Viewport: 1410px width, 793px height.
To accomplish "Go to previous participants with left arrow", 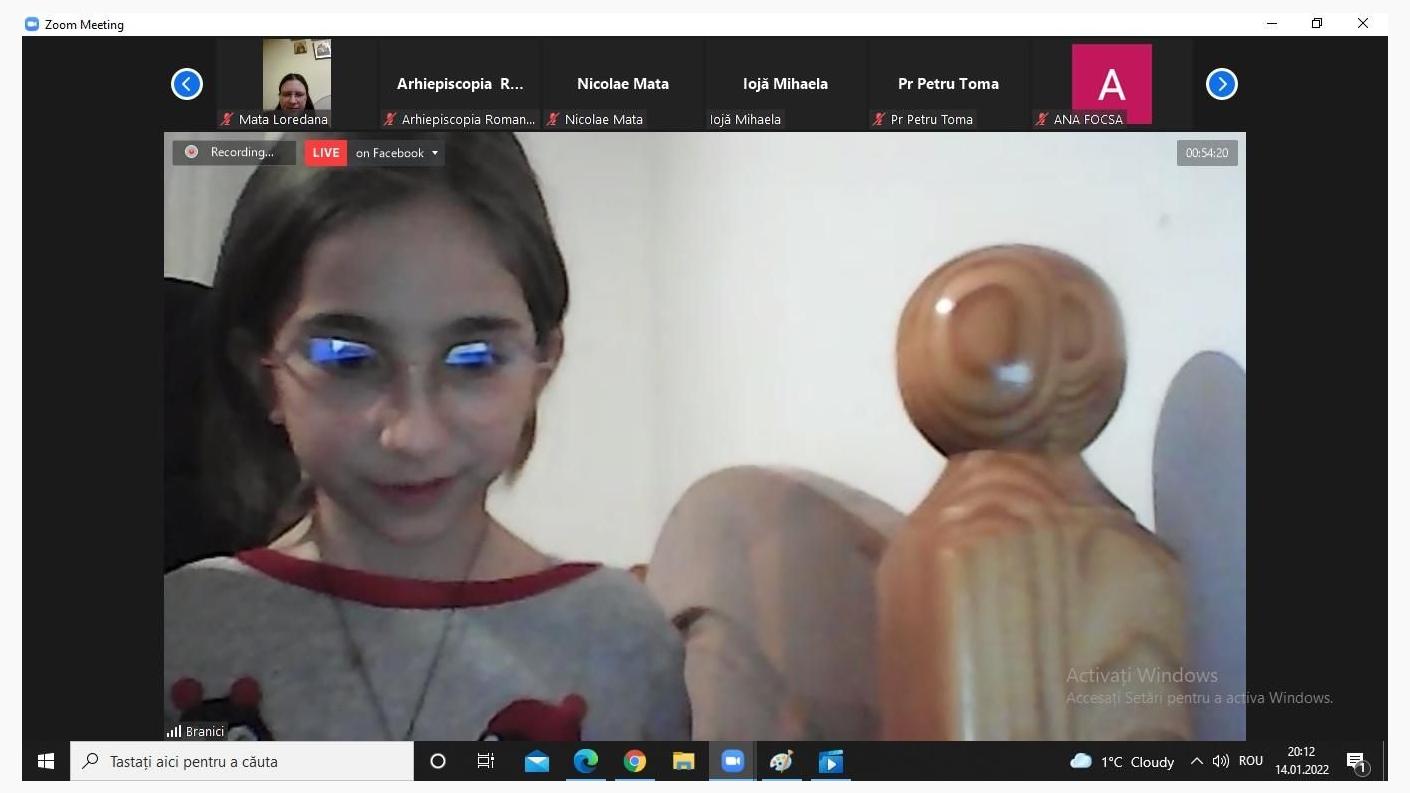I will point(187,84).
